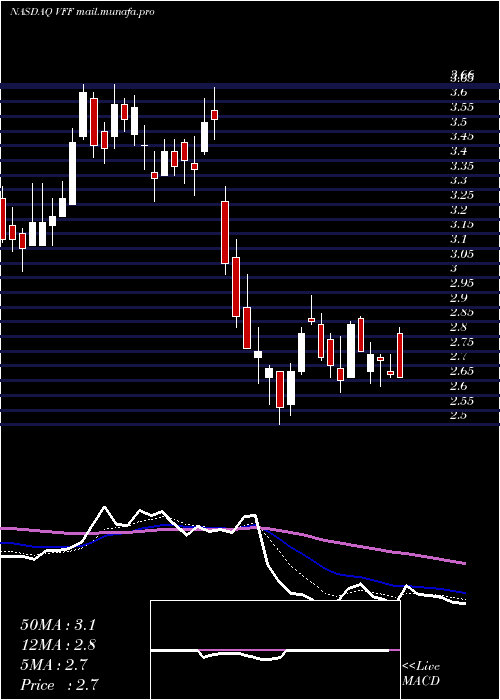The image size is (500, 700).
Task: Click the 3.05 price axis label
Action: (462, 254)
